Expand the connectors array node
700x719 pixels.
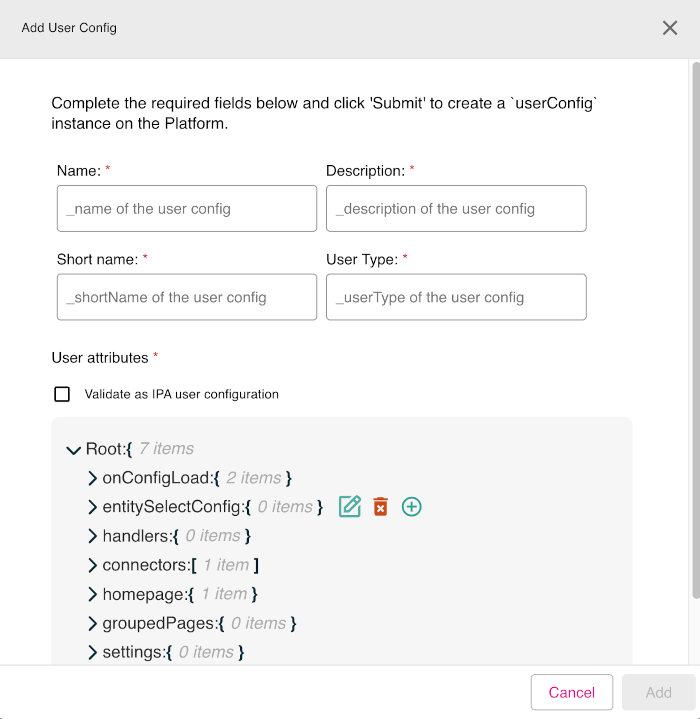click(x=93, y=565)
